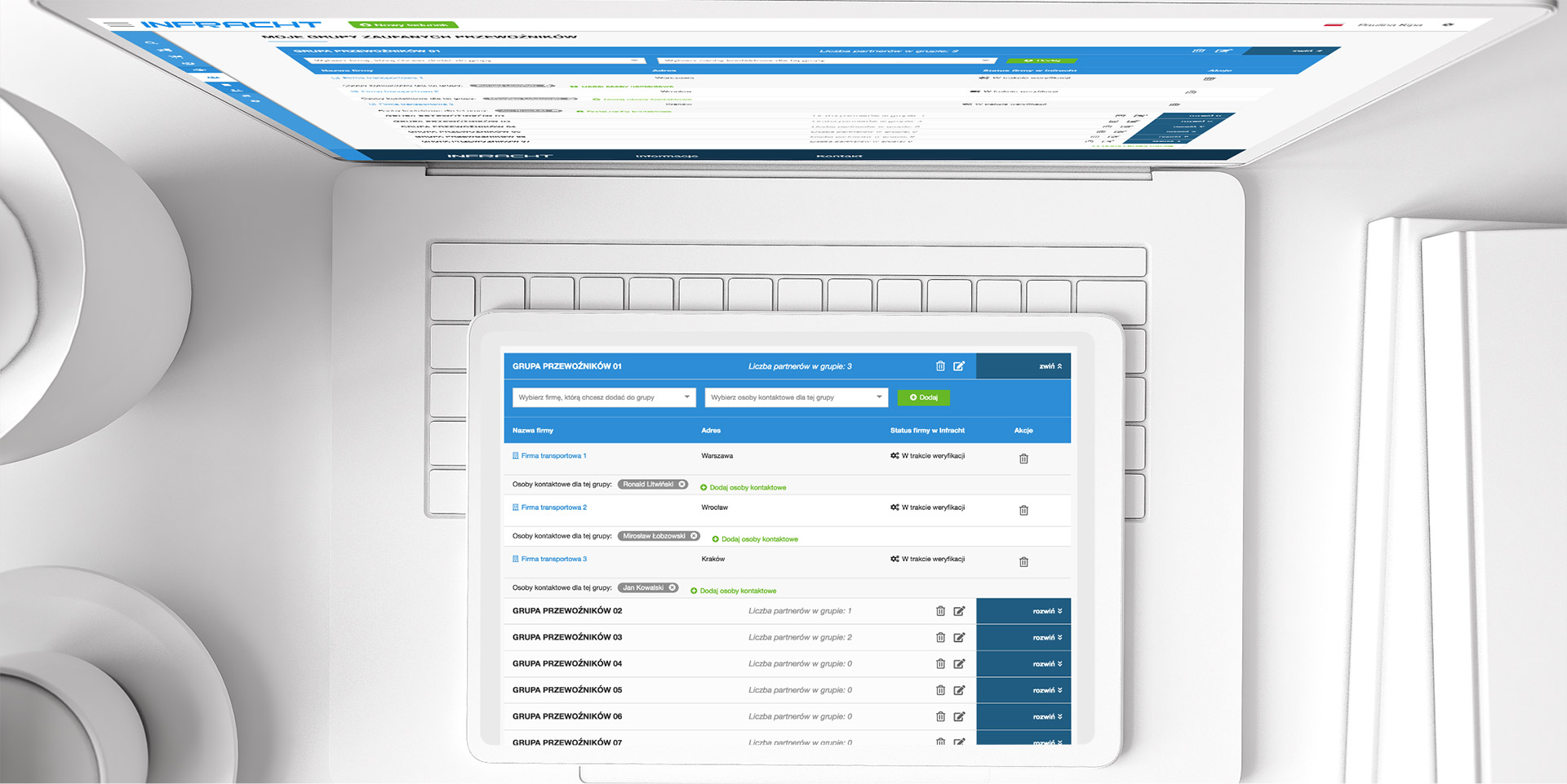Click green 'Nowy ładunek' button on laptop screen
Viewport: 1567px width, 784px height.
click(403, 24)
